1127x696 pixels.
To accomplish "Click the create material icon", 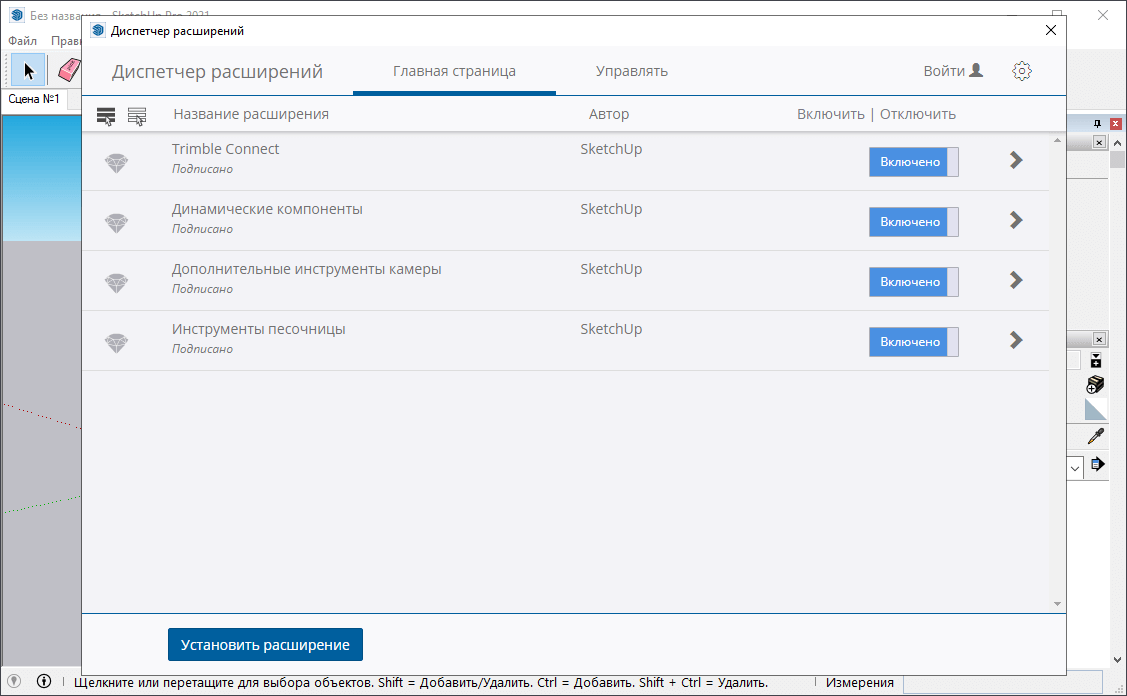I will [x=1095, y=385].
